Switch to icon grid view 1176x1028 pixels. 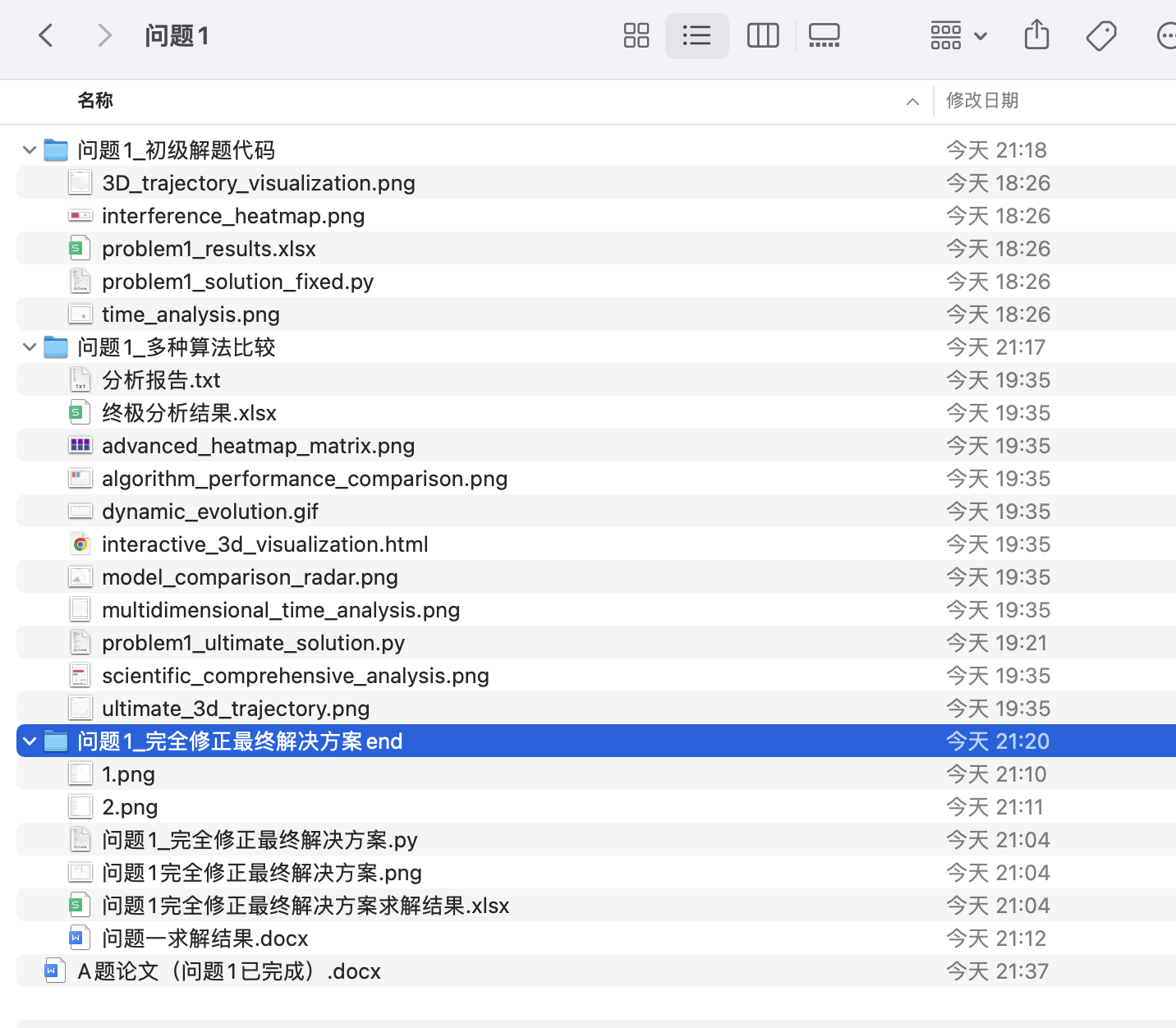636,35
